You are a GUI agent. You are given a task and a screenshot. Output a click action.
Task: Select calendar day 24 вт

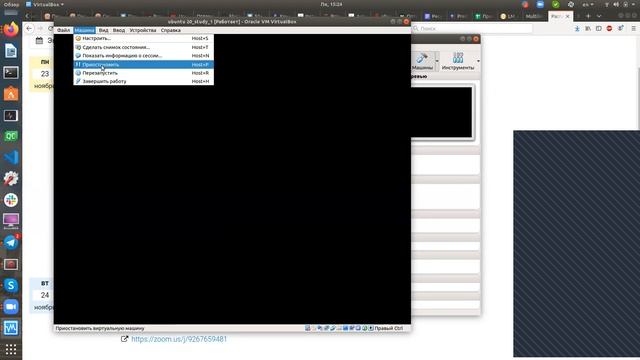tap(41, 295)
